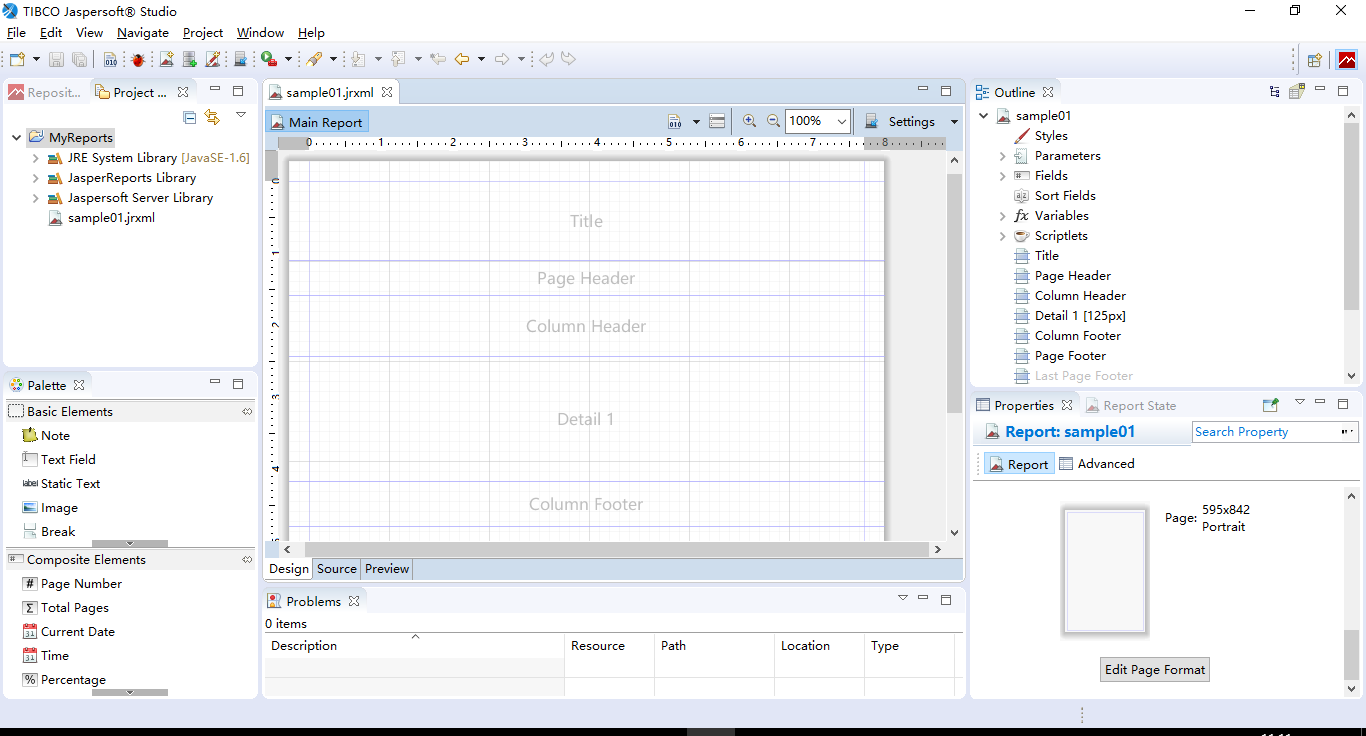1366x736 pixels.
Task: Click the Description column header in Problems
Action: click(414, 646)
